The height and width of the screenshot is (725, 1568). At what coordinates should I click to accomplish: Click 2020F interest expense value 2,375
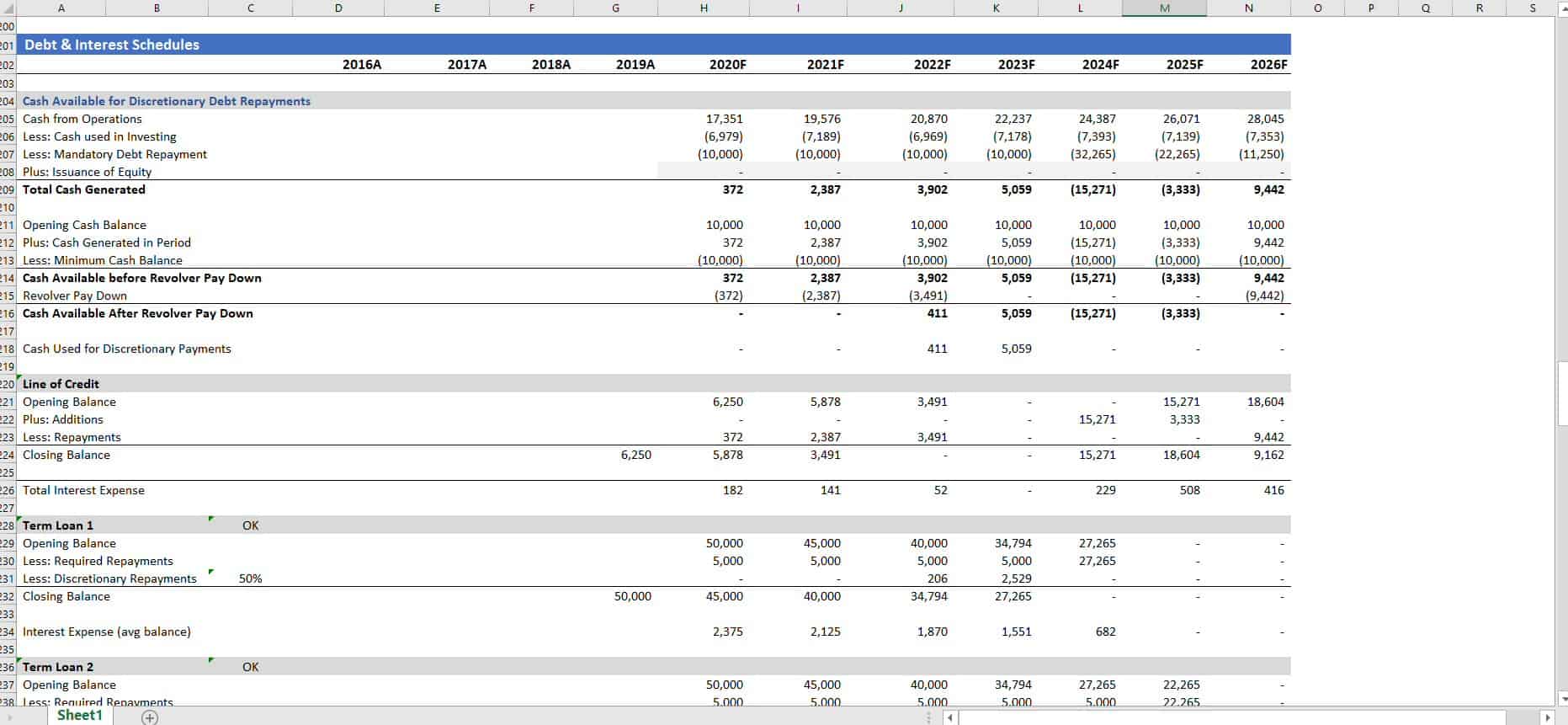point(727,632)
